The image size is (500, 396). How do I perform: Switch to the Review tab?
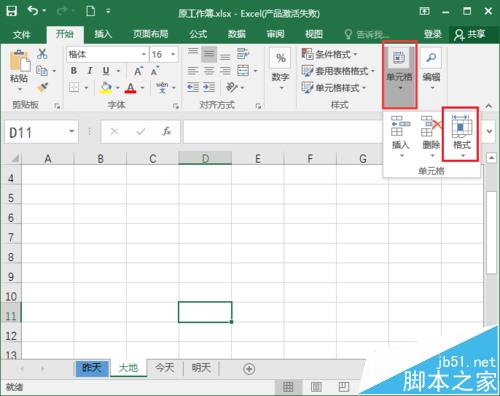(x=275, y=34)
